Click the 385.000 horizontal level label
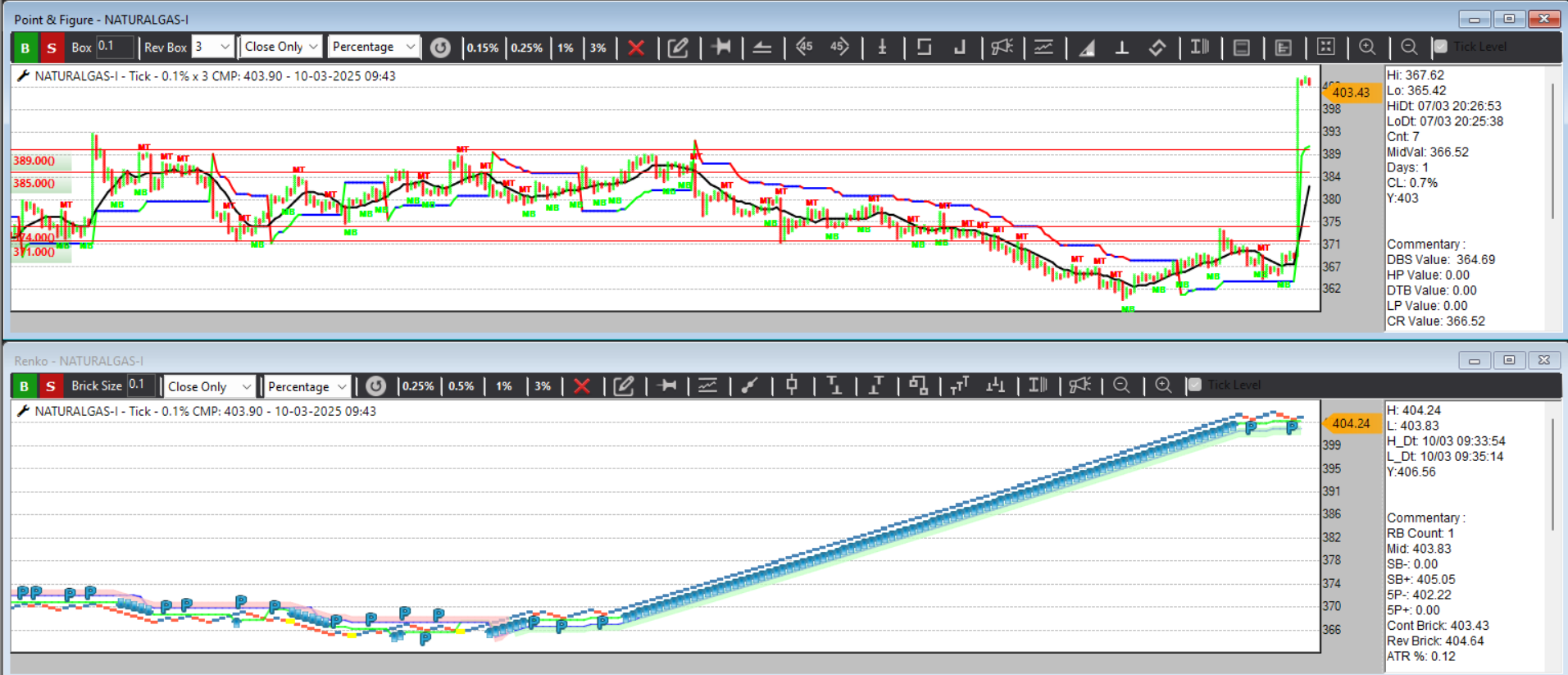 click(34, 183)
